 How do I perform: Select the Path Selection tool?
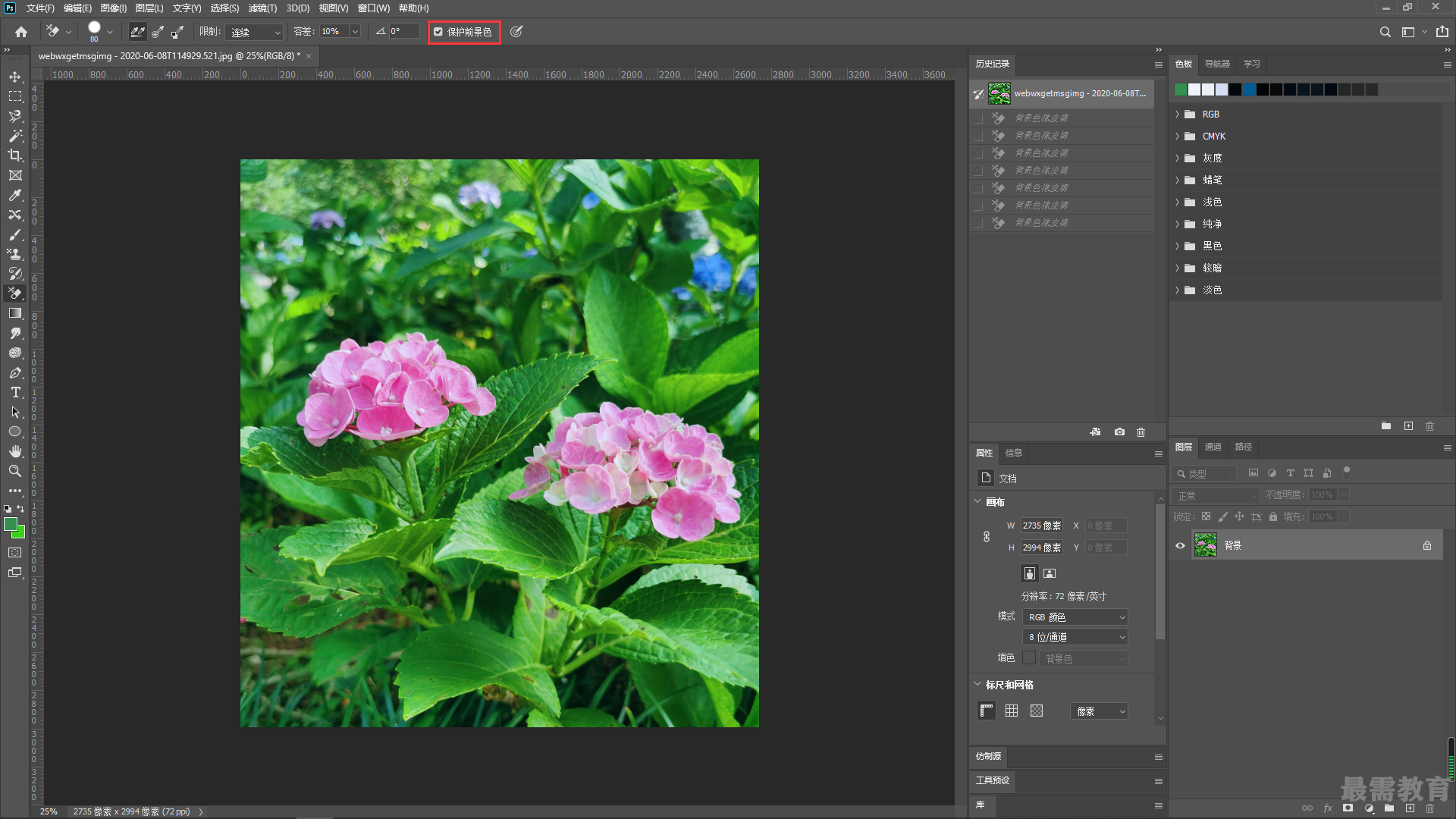(15, 412)
